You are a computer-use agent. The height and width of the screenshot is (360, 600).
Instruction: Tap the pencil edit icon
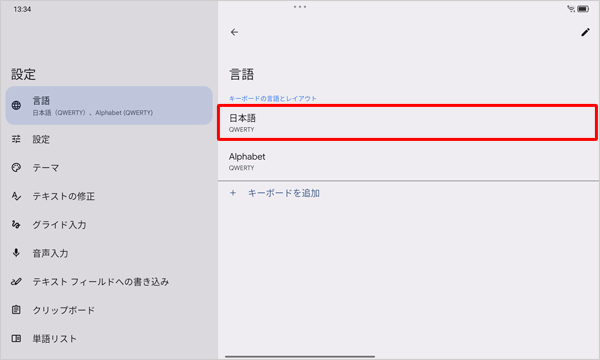585,32
